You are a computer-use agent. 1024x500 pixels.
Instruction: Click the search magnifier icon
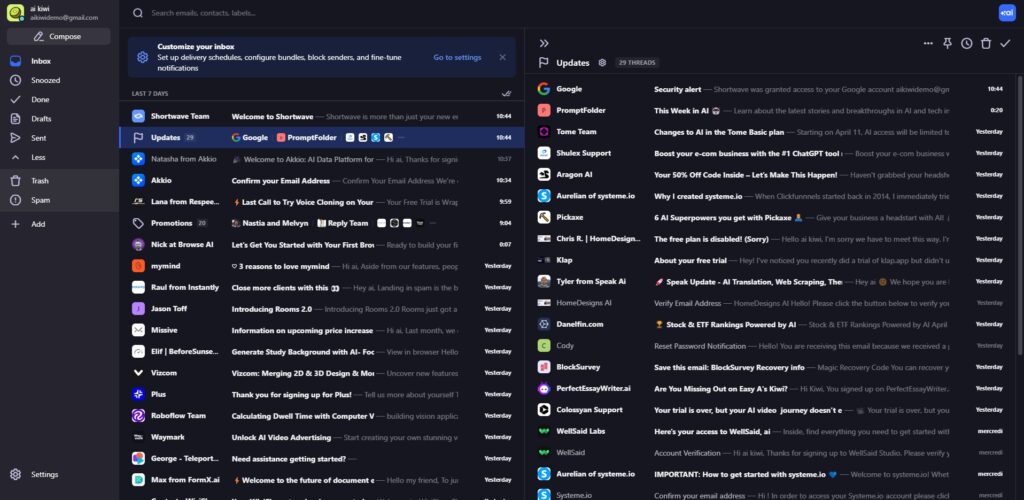[x=138, y=13]
